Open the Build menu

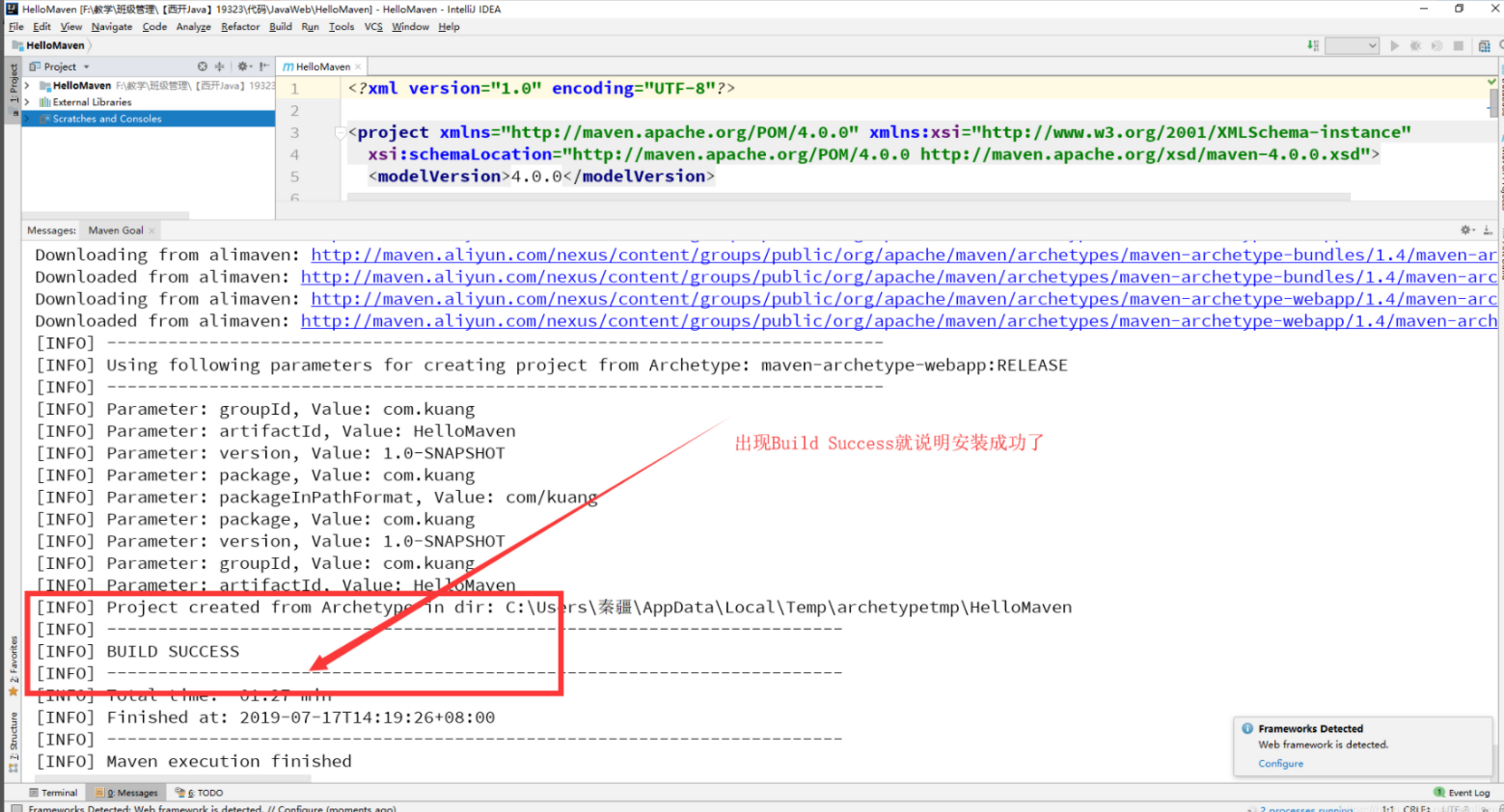pos(281,27)
